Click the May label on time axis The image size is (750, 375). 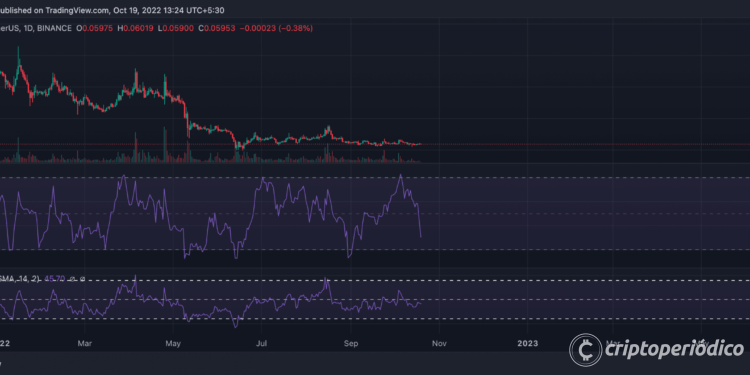coord(173,343)
